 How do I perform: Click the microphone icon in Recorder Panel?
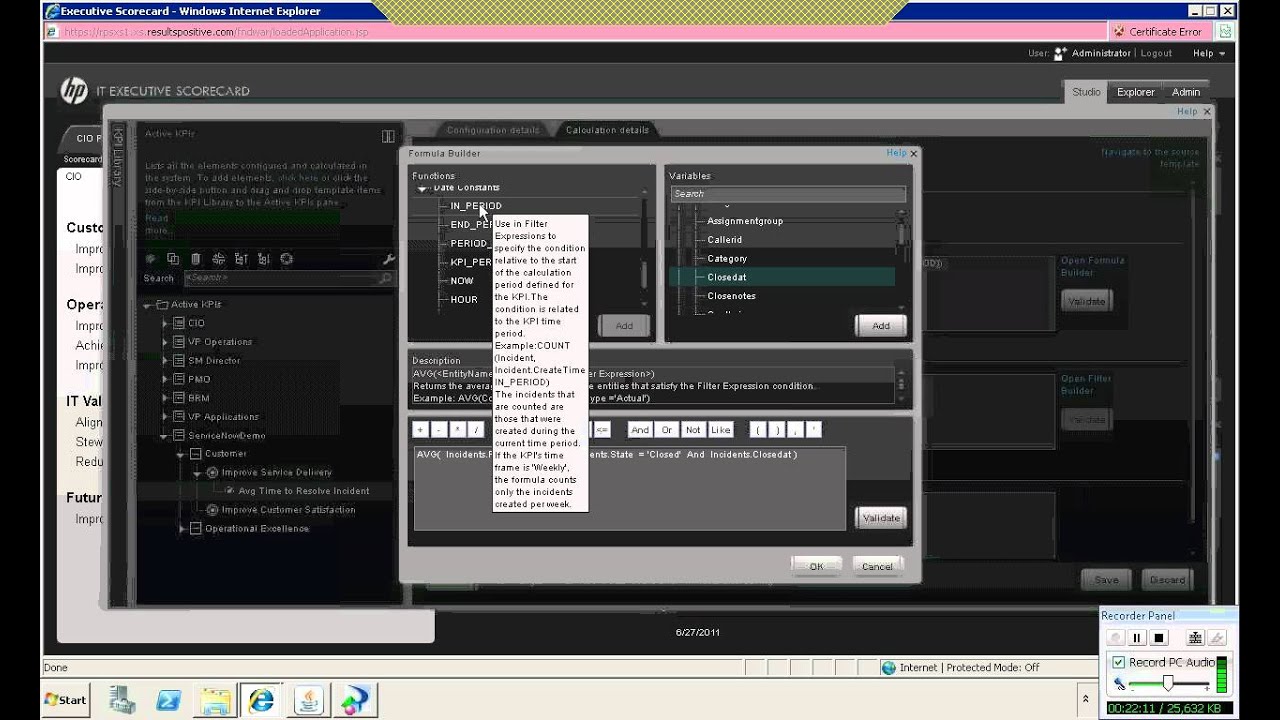point(1119,684)
